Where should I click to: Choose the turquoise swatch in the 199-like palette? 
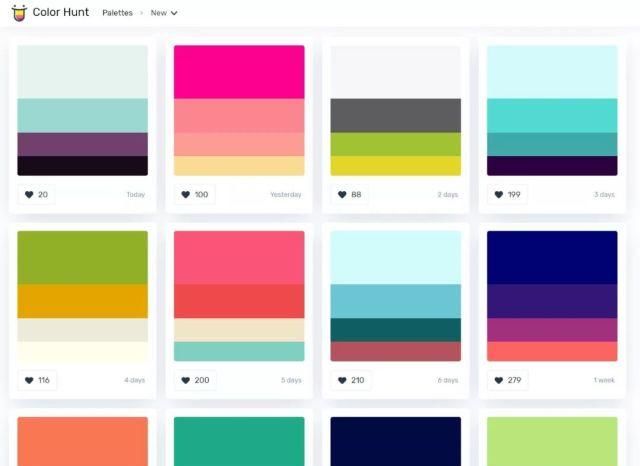tap(552, 116)
